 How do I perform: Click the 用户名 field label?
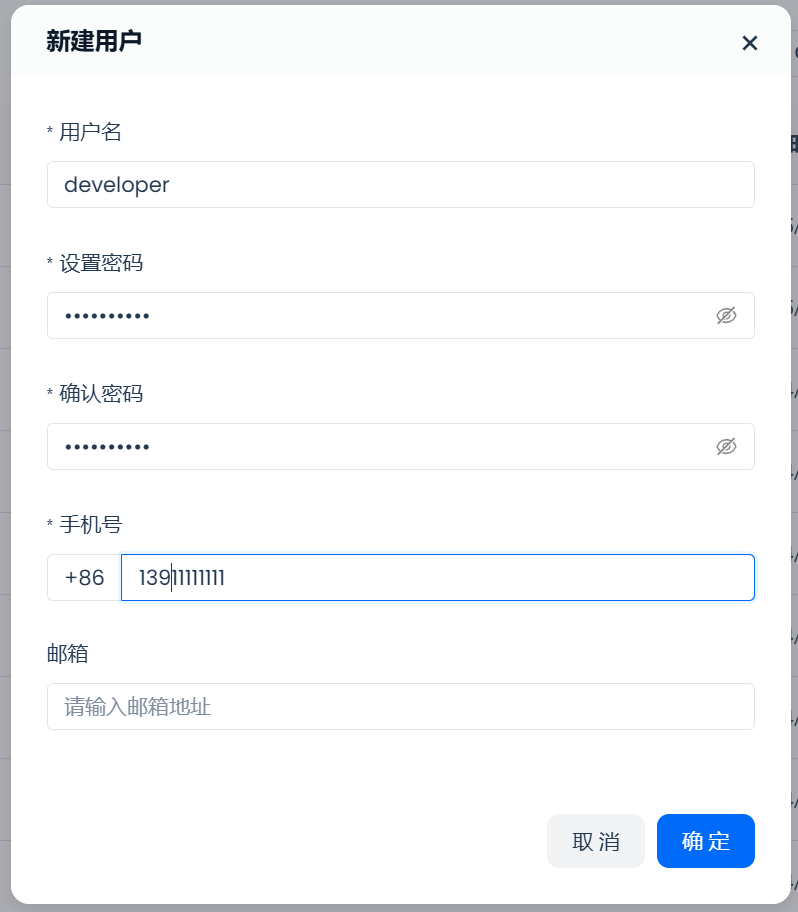click(90, 132)
